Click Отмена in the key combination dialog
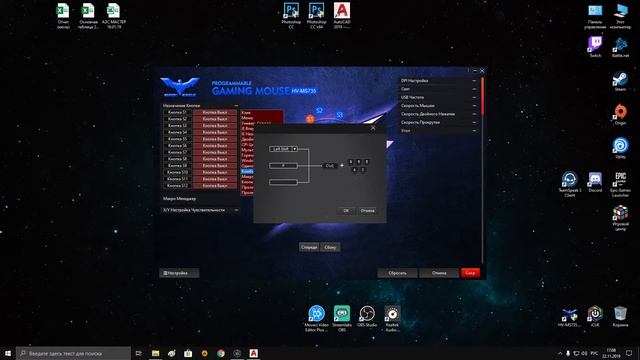The height and width of the screenshot is (360, 640). click(367, 211)
